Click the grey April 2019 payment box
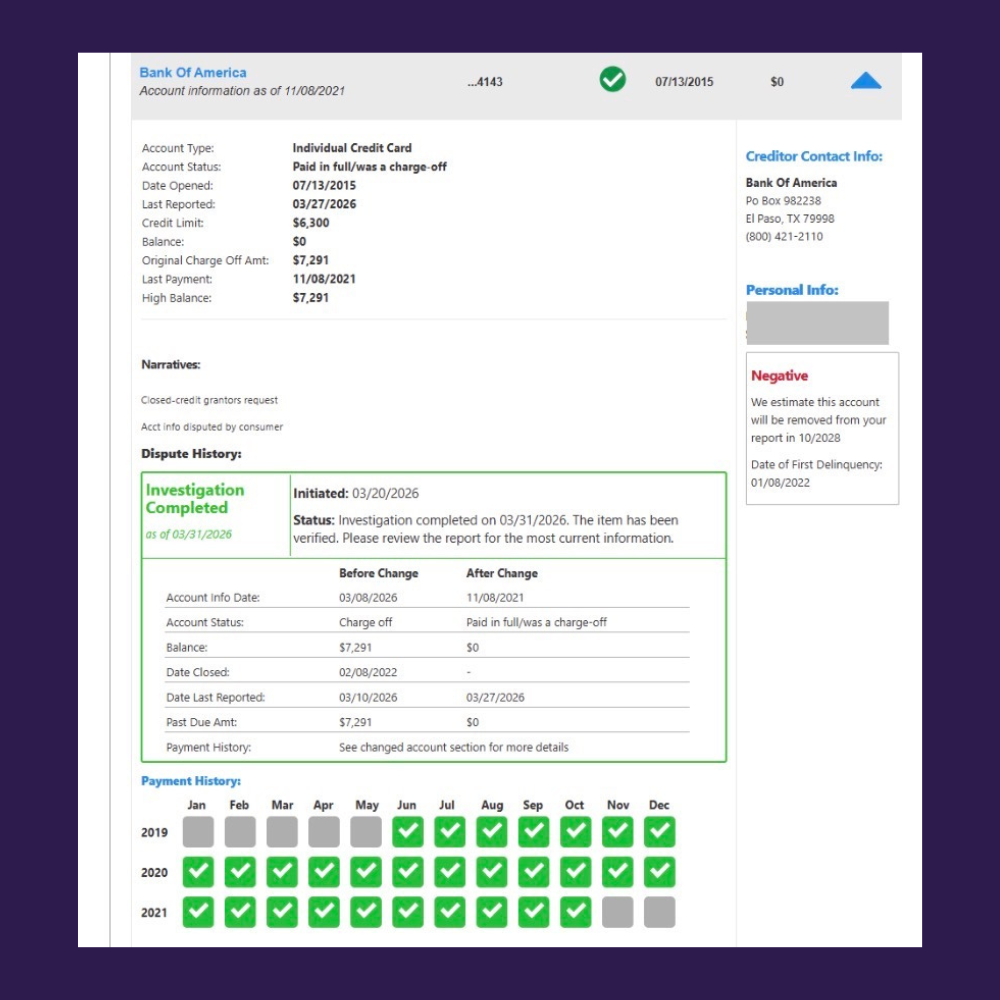 324,832
